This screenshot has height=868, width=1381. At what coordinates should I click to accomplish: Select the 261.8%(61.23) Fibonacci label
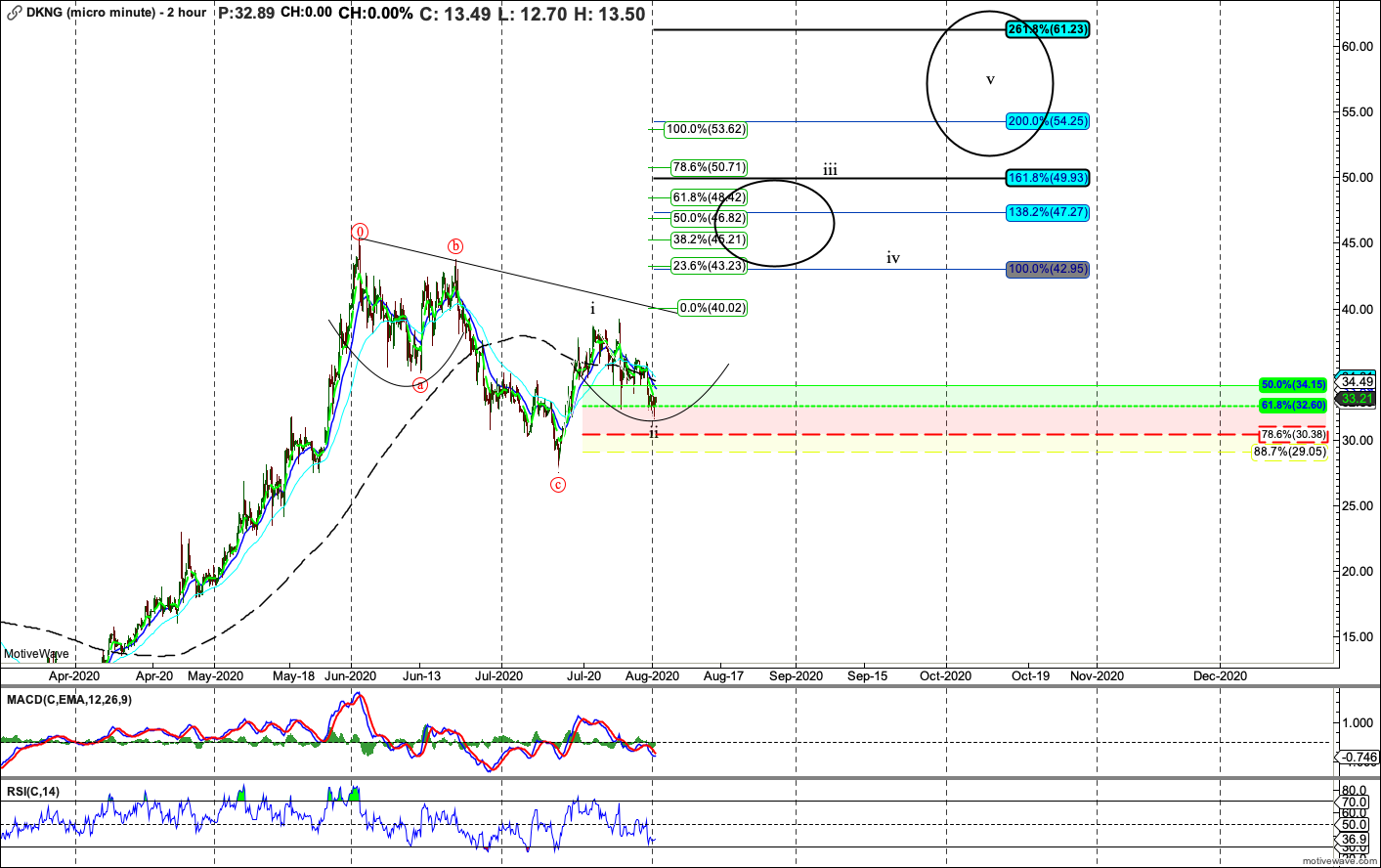1047,29
